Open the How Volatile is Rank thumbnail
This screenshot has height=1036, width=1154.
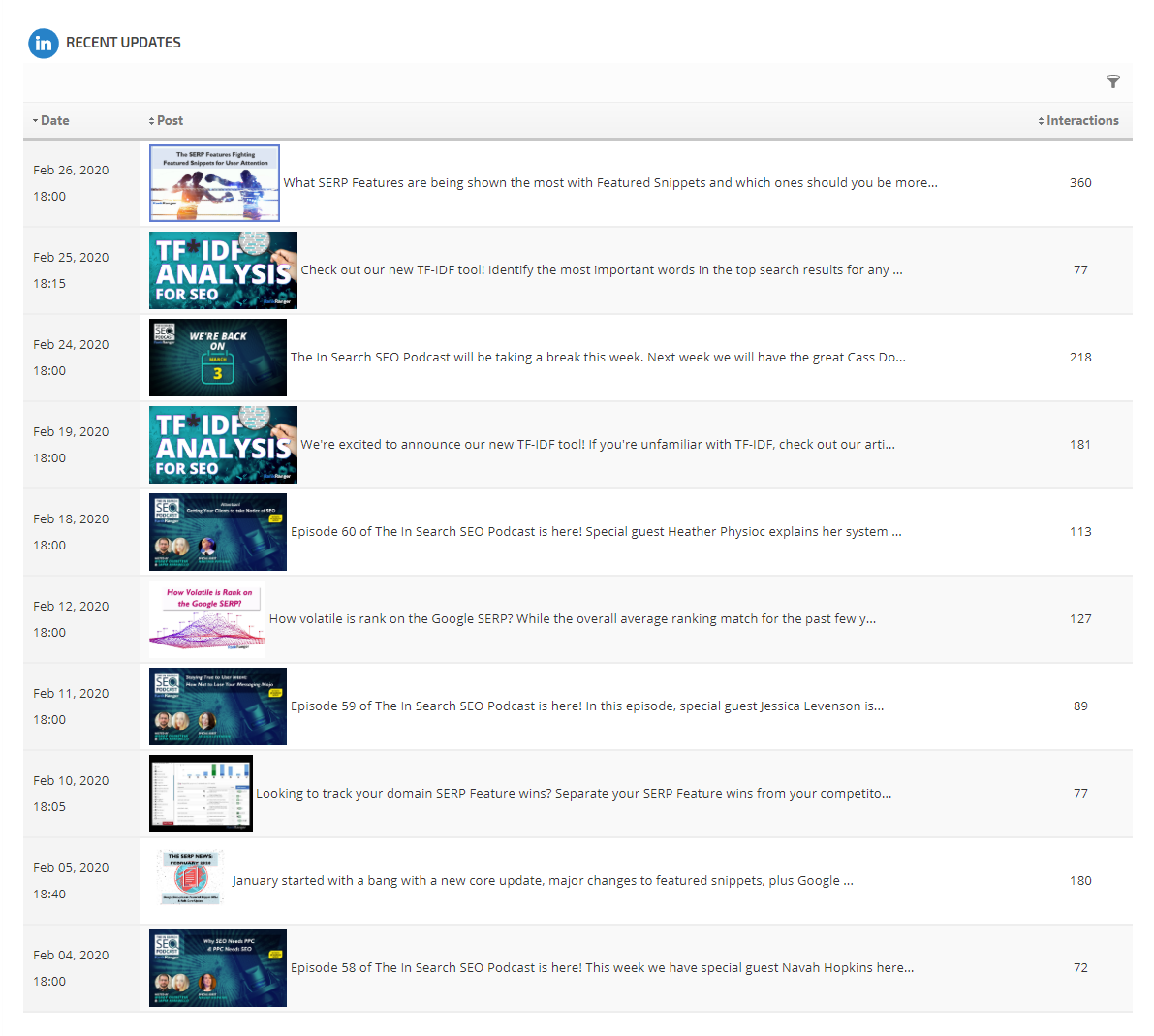tap(206, 619)
